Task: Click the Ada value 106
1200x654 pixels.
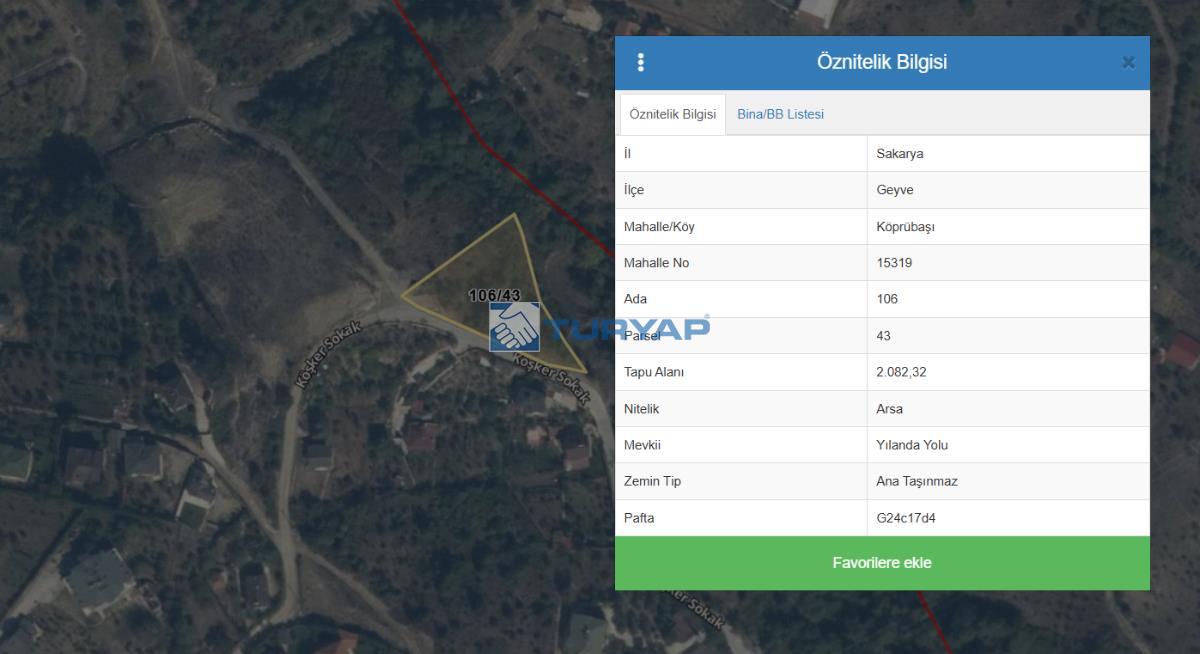Action: [x=887, y=299]
